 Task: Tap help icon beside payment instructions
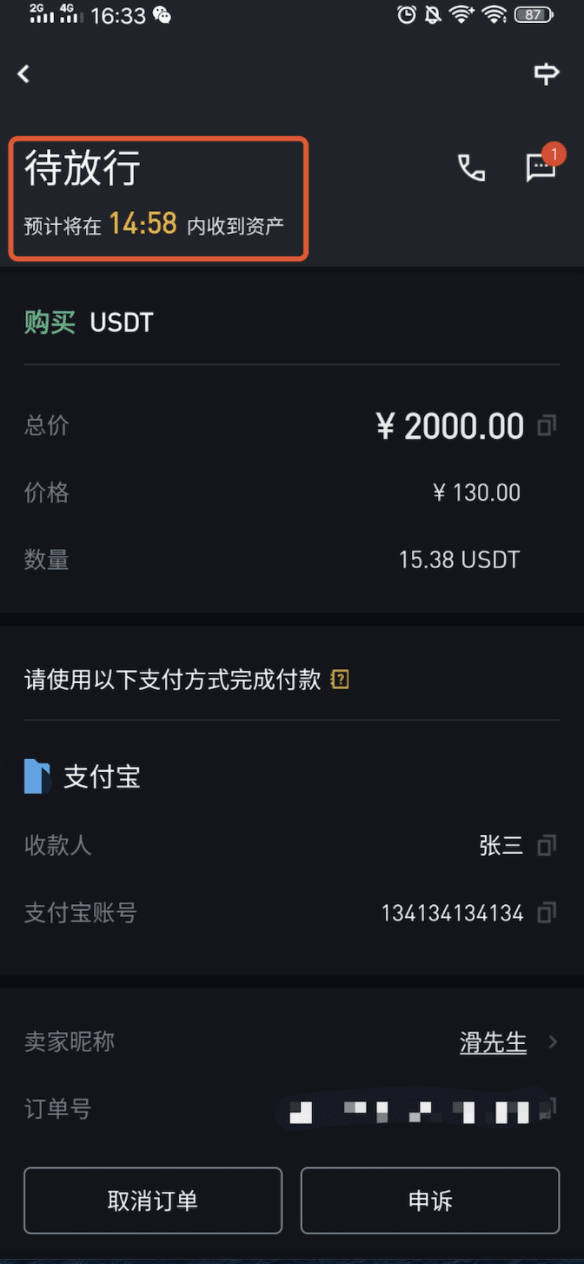click(340, 681)
